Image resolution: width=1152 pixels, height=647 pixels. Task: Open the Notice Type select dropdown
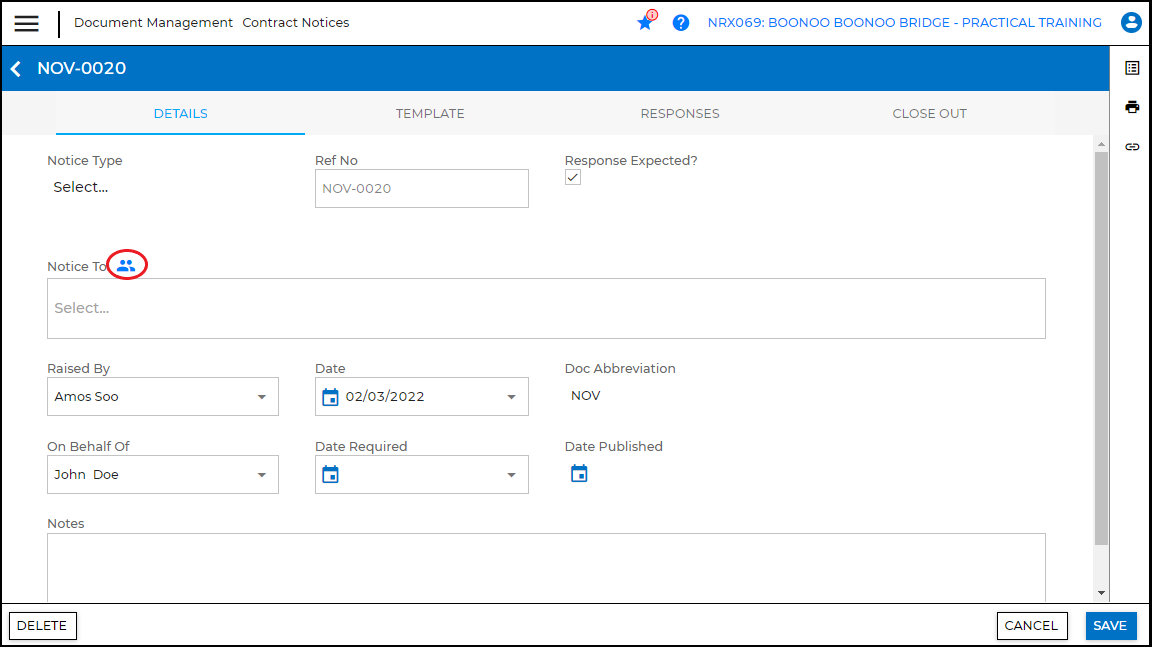click(x=81, y=187)
